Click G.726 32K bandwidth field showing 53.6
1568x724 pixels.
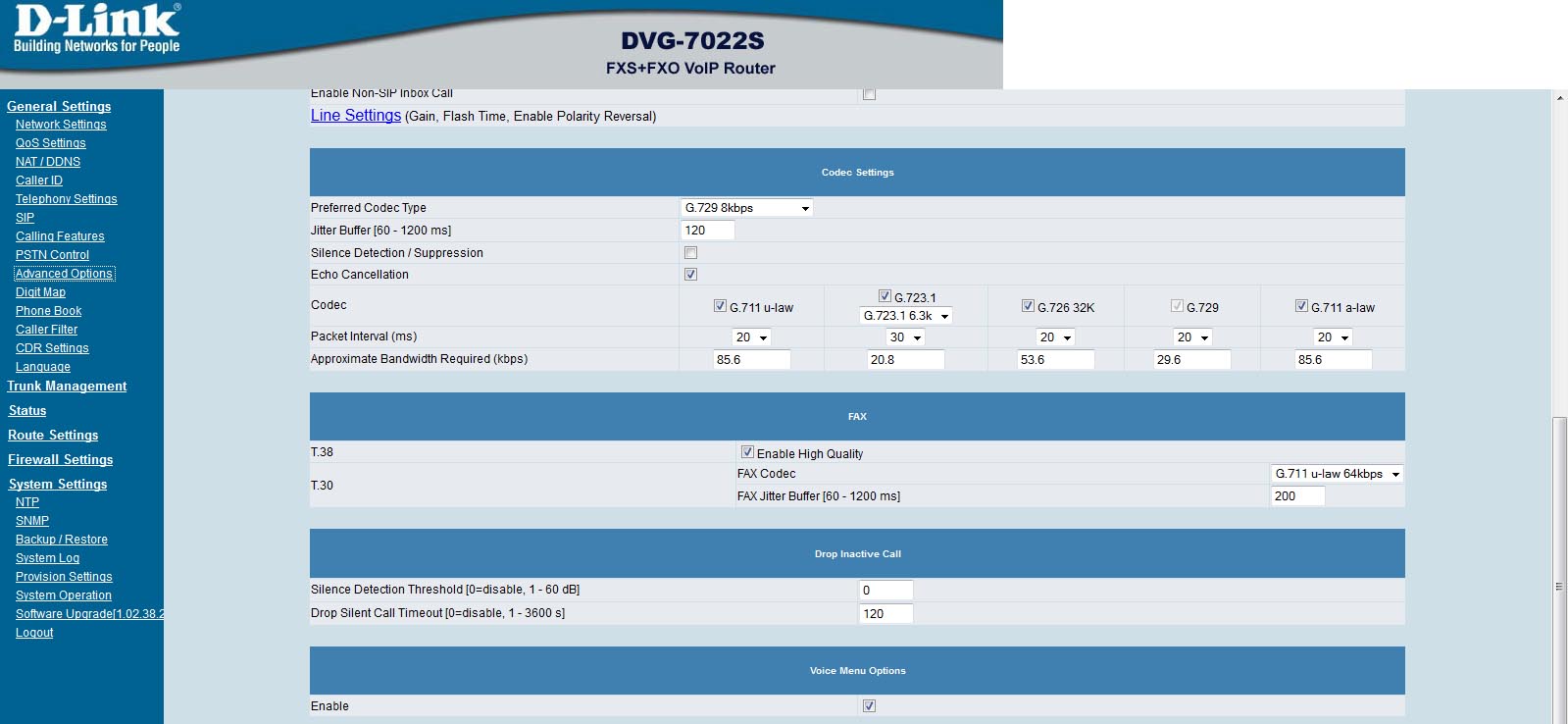1055,360
